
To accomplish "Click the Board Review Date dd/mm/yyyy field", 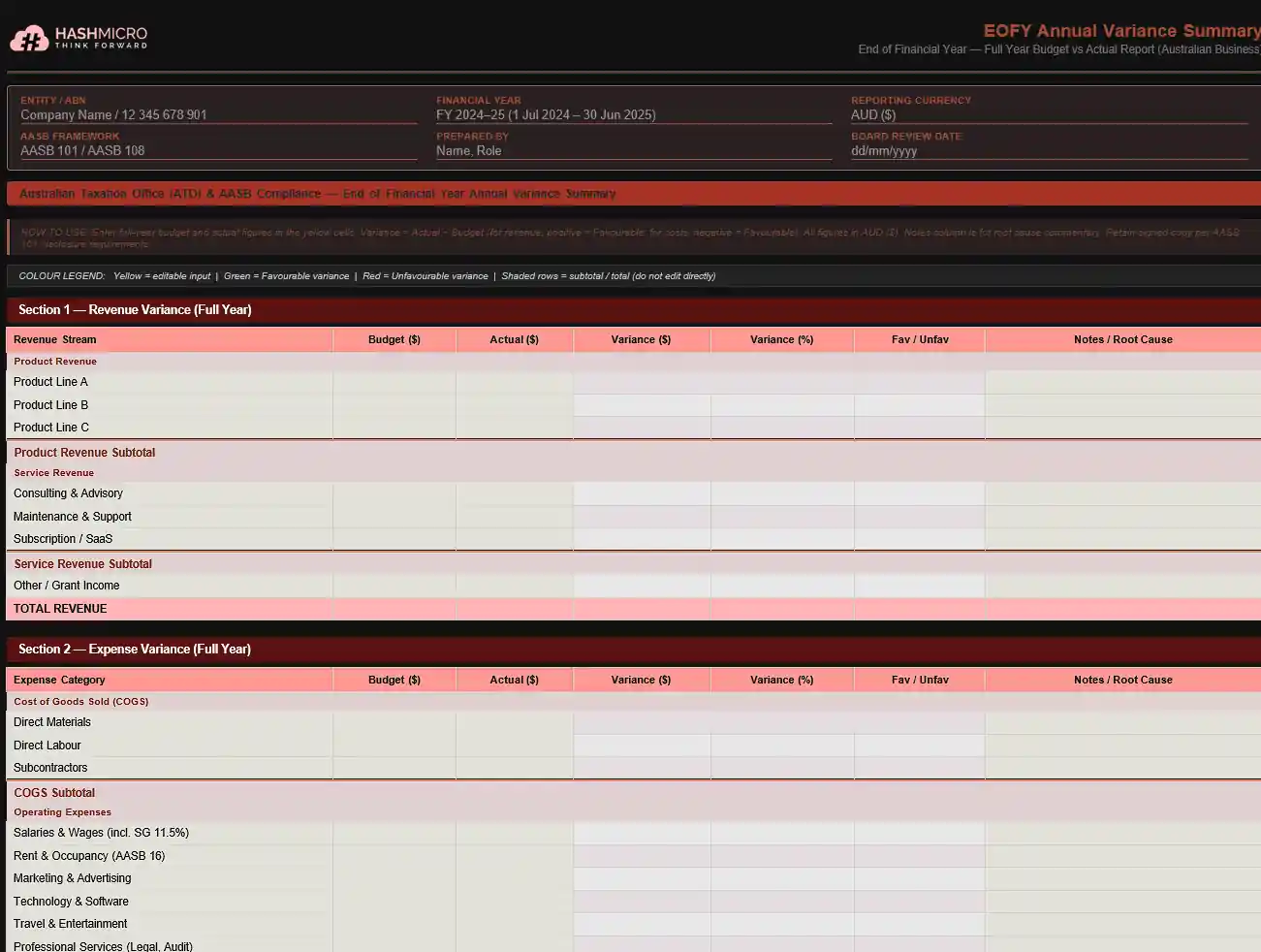I will [x=1048, y=151].
